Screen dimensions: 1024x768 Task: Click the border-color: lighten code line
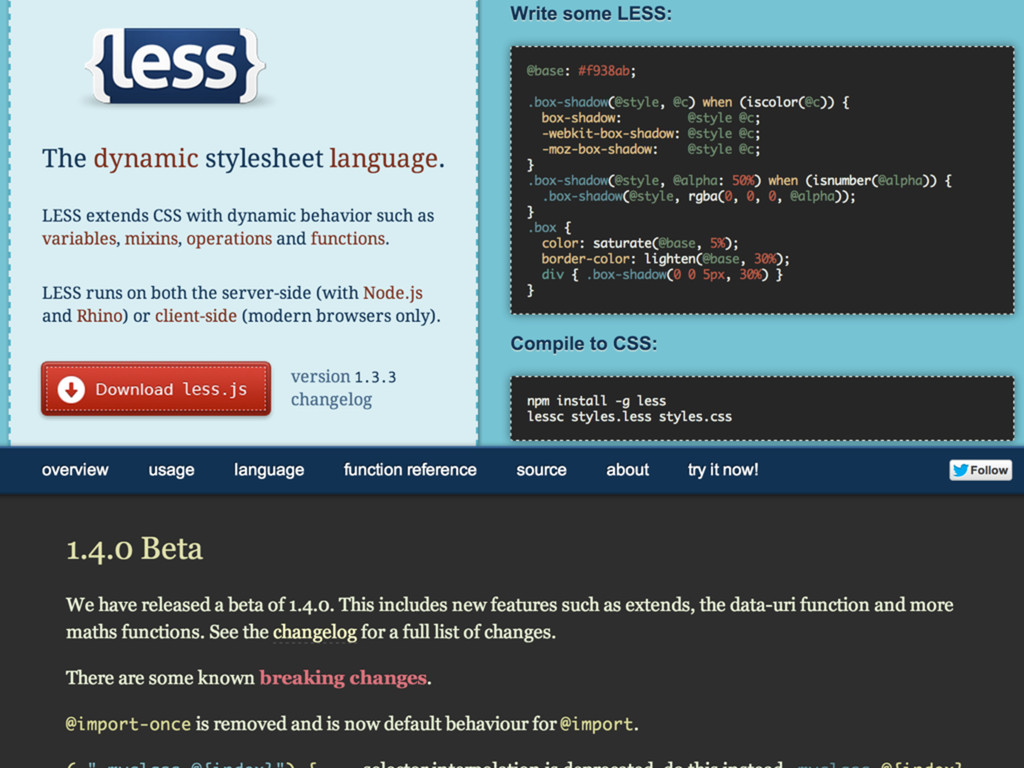click(x=665, y=259)
